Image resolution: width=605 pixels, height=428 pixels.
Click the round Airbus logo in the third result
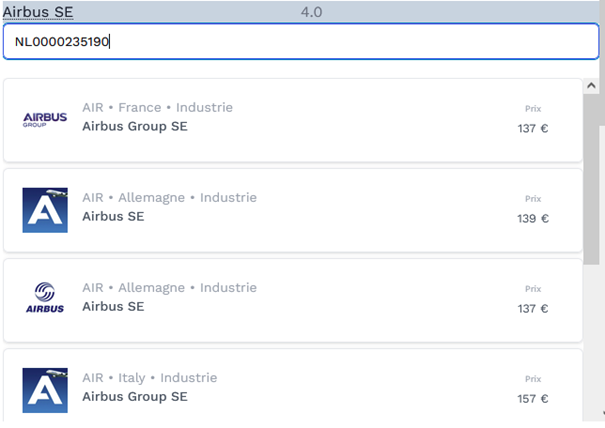pos(44,298)
